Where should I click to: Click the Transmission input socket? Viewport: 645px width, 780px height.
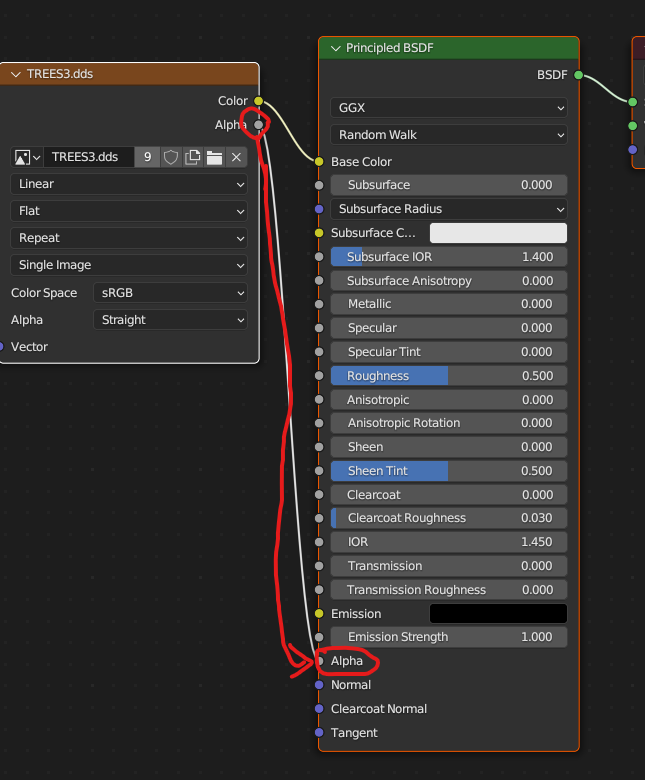tap(319, 566)
